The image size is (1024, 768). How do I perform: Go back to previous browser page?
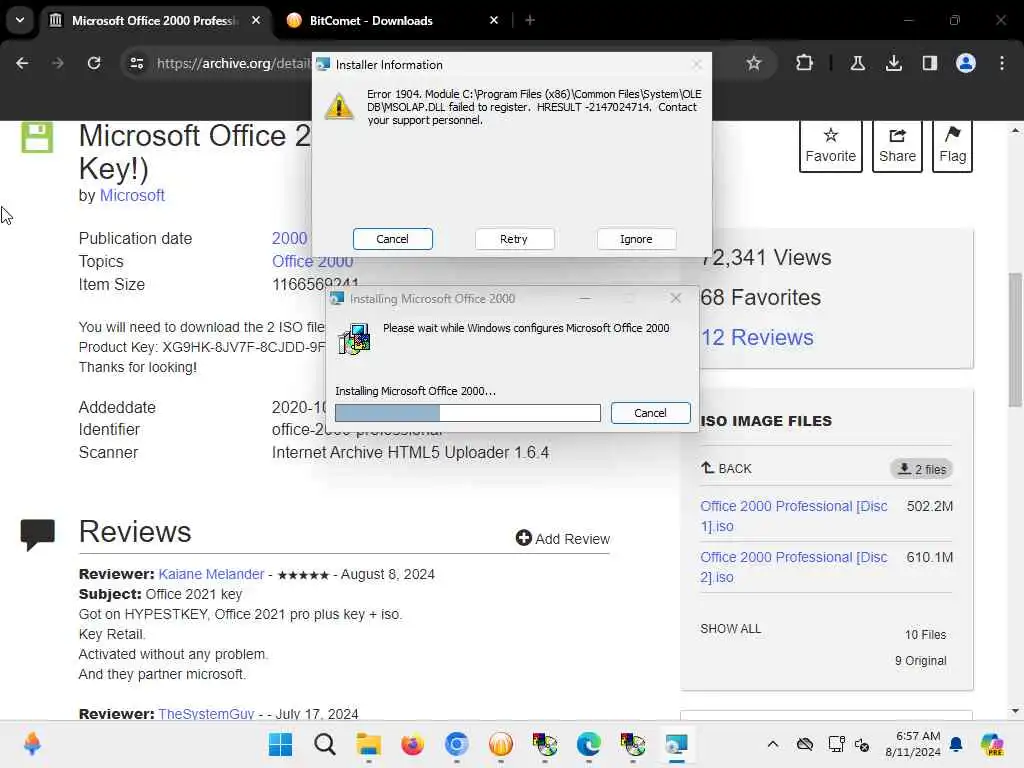(x=22, y=63)
